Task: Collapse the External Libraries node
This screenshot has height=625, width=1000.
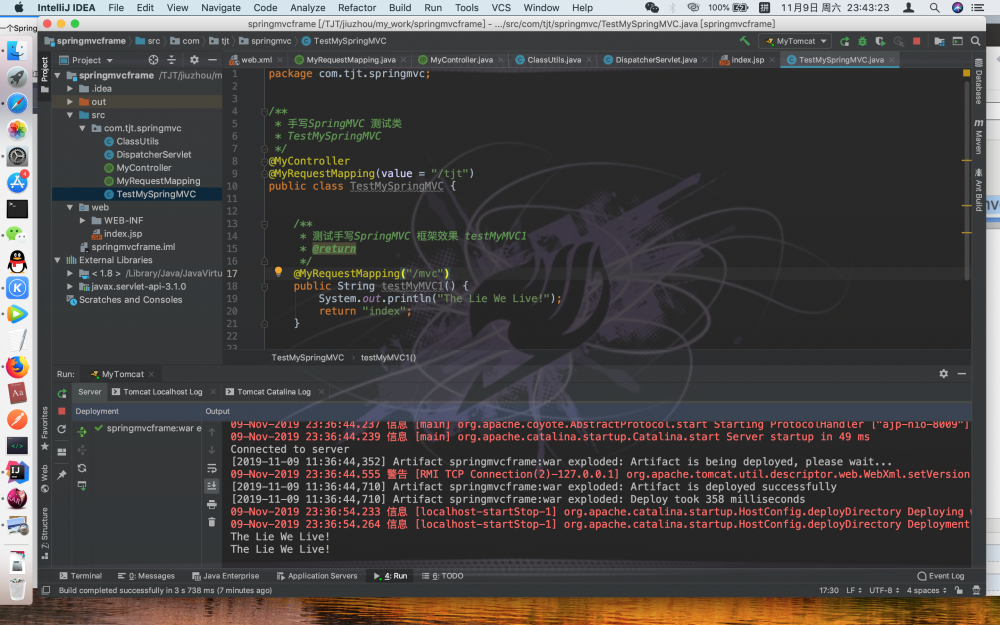Action: [58, 260]
